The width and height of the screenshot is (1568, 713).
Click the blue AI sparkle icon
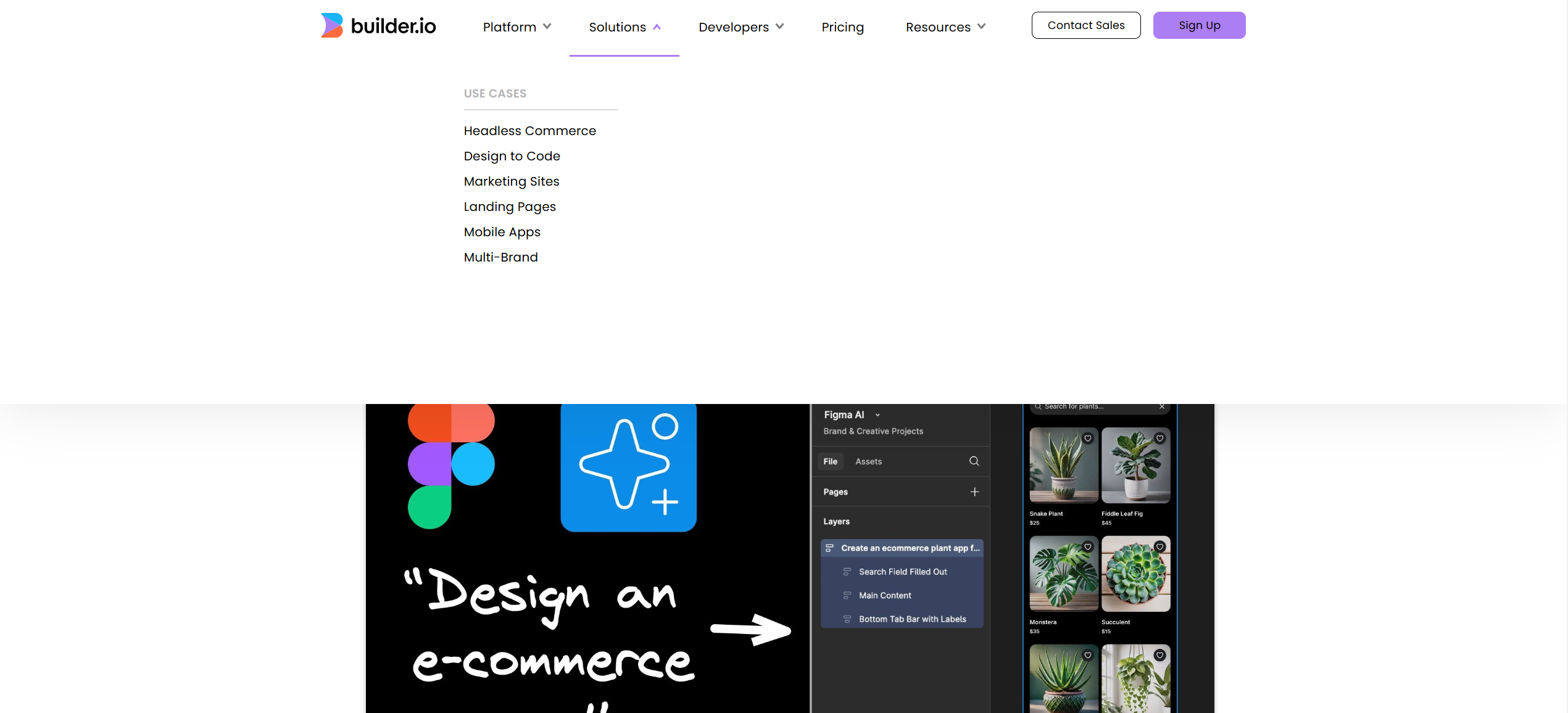point(628,468)
